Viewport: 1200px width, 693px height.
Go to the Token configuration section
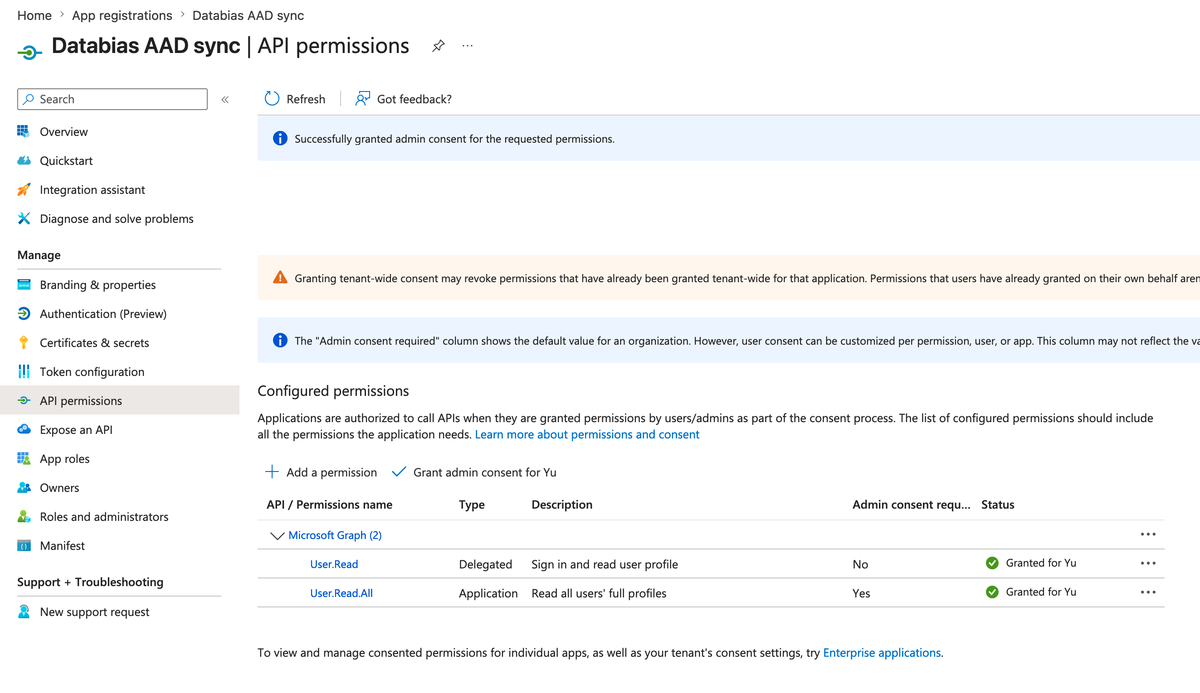pyautogui.click(x=92, y=372)
